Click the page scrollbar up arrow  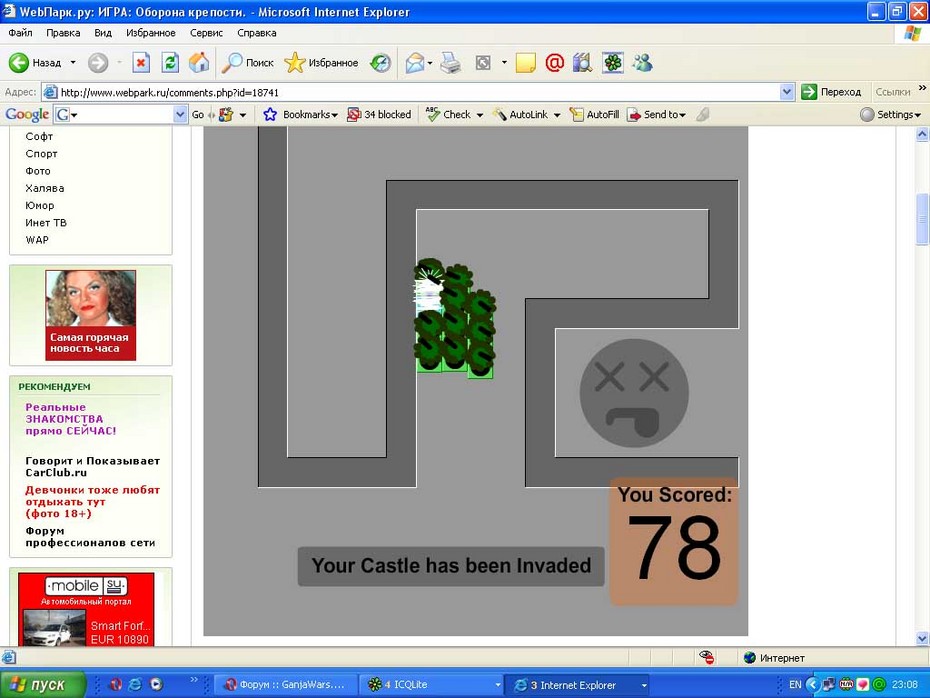pyautogui.click(x=922, y=134)
